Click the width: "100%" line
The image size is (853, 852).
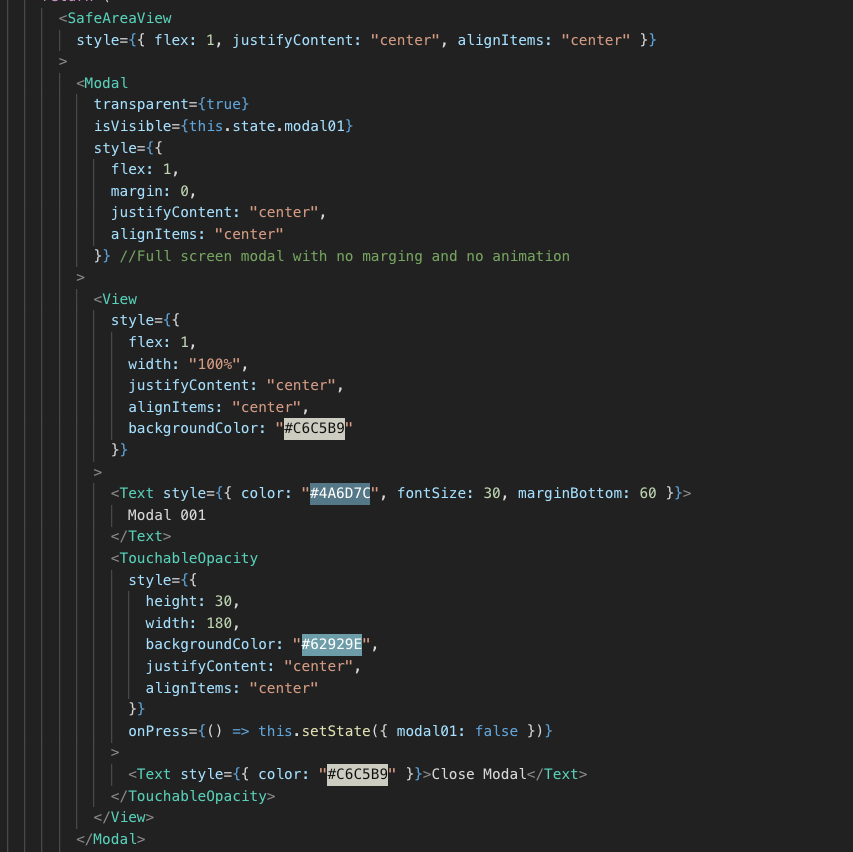click(x=188, y=364)
